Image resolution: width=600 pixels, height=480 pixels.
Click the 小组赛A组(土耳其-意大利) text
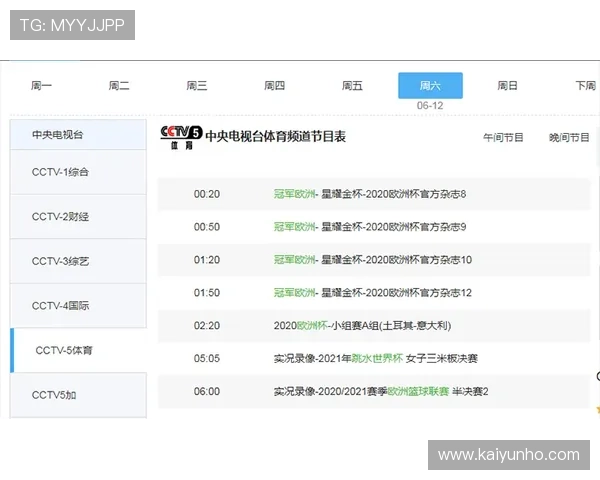(x=391, y=326)
